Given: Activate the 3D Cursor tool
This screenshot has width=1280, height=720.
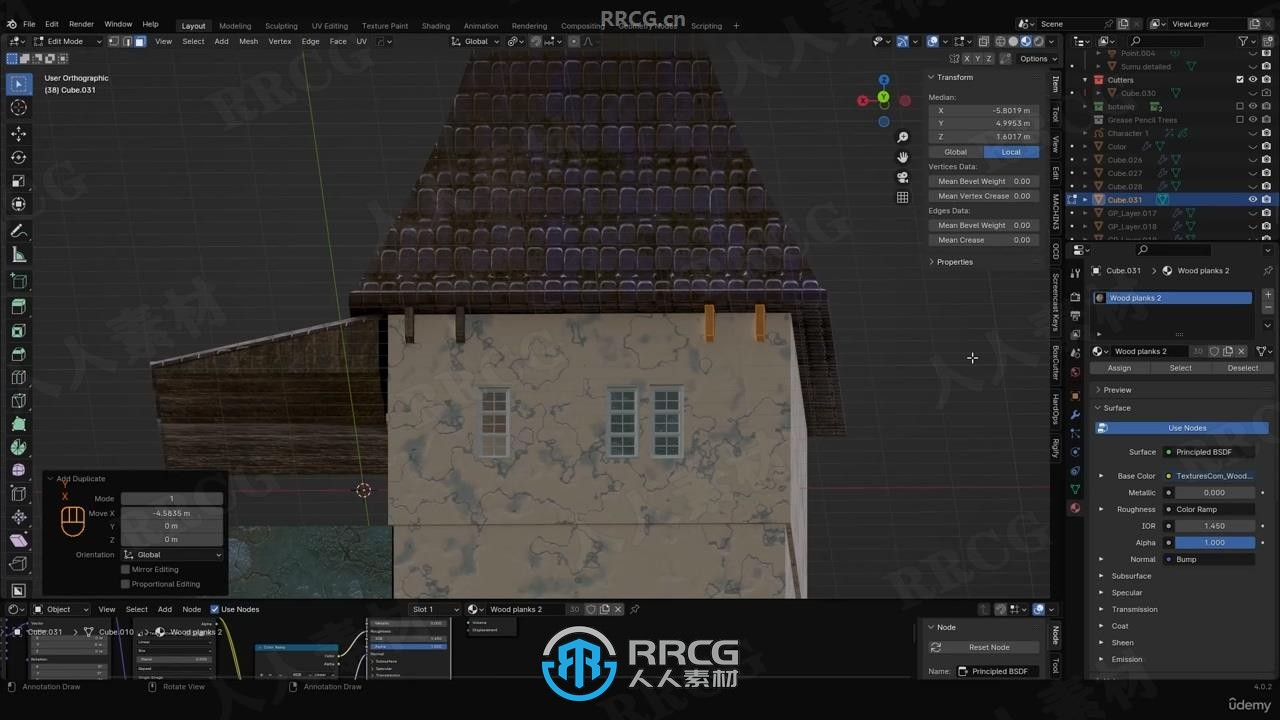Looking at the screenshot, I should (19, 108).
